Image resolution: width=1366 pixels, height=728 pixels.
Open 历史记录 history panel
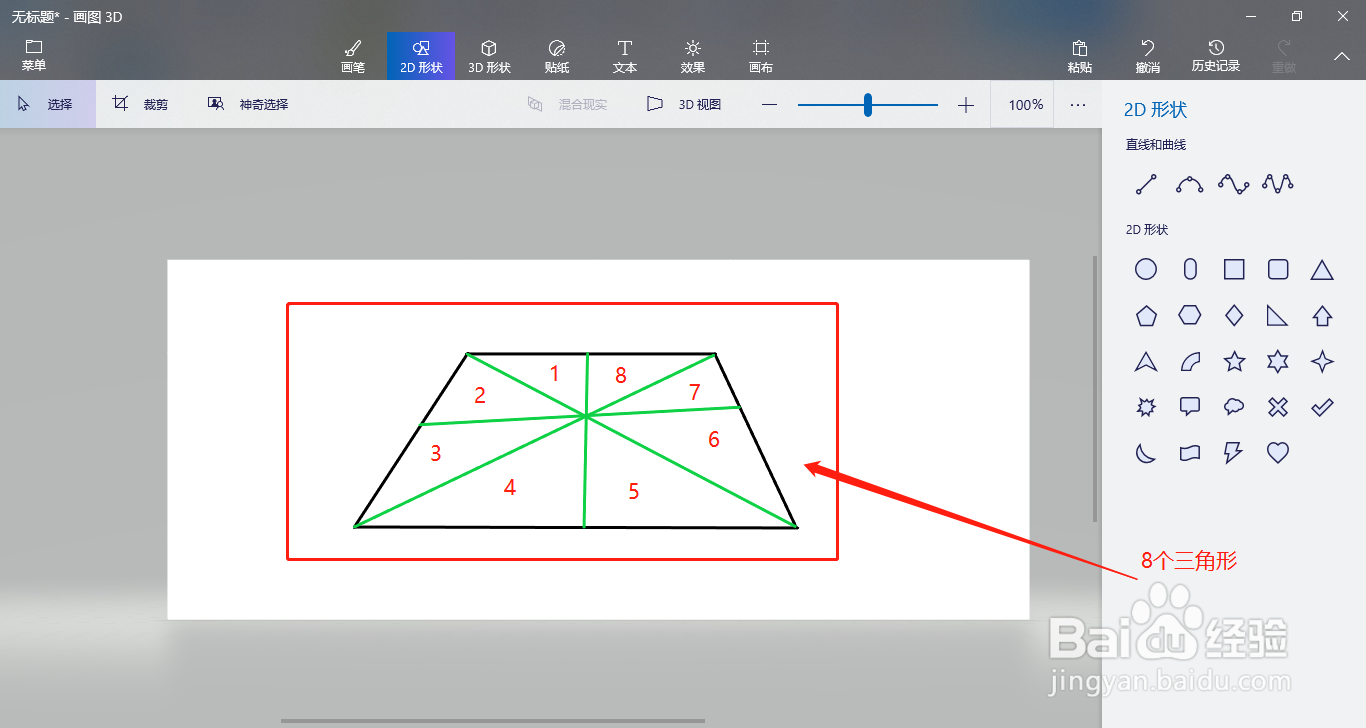(1216, 56)
